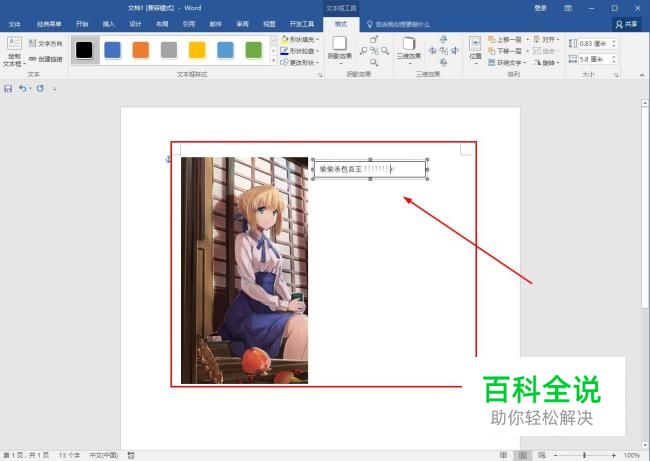The image size is (650, 461).
Task: Switch to the Review (审阅) tab
Action: (x=243, y=24)
